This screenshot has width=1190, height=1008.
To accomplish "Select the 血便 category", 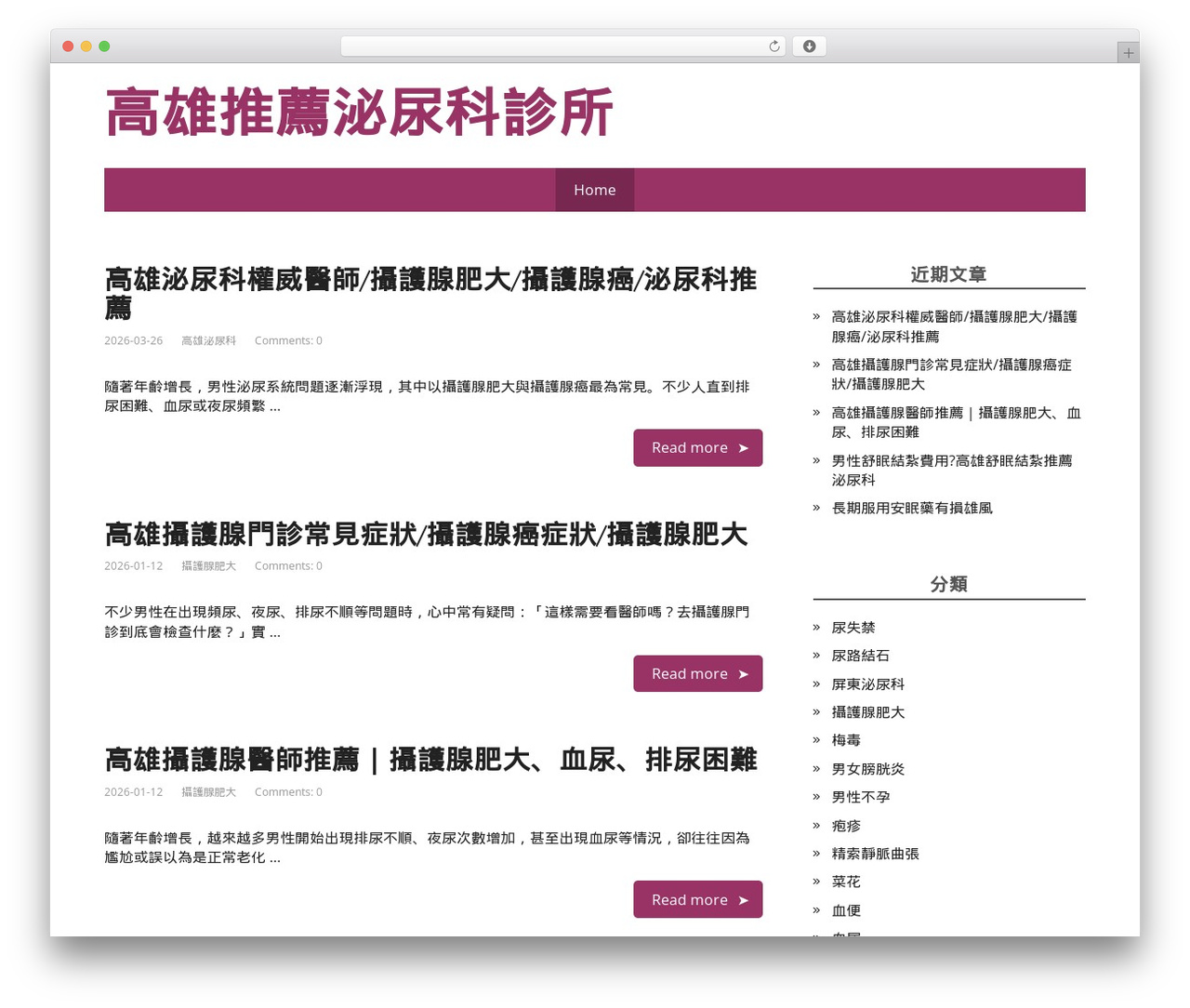I will click(x=846, y=910).
